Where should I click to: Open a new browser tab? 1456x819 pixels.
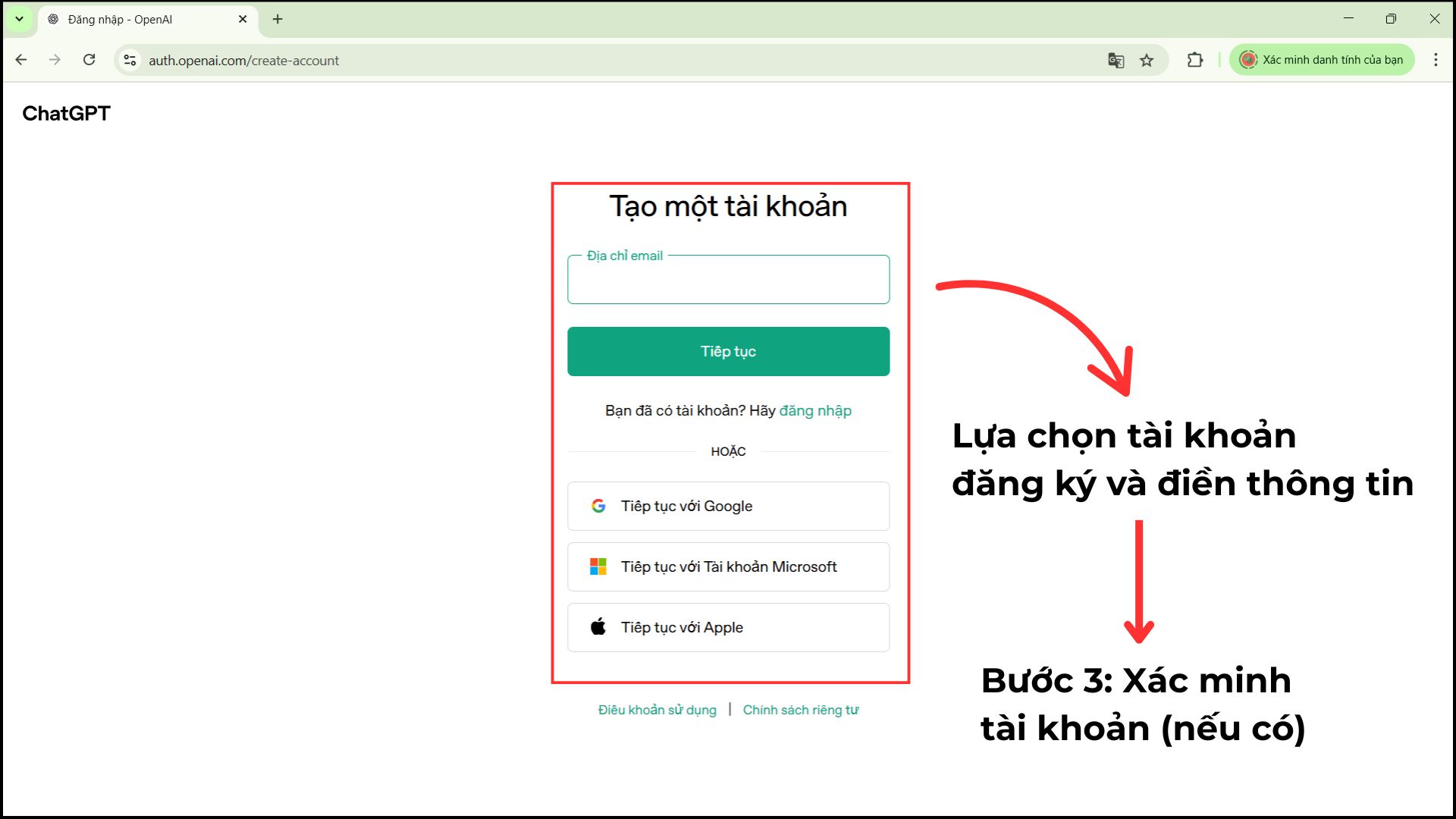tap(278, 19)
